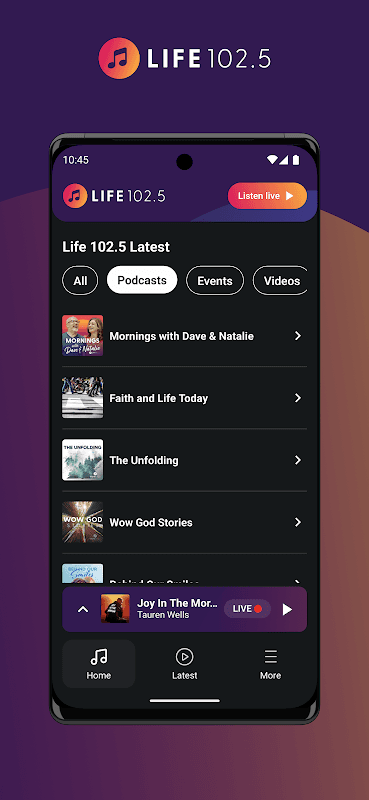The width and height of the screenshot is (369, 800).
Task: Click chevron next to Faith and Life Today
Action: [x=298, y=398]
